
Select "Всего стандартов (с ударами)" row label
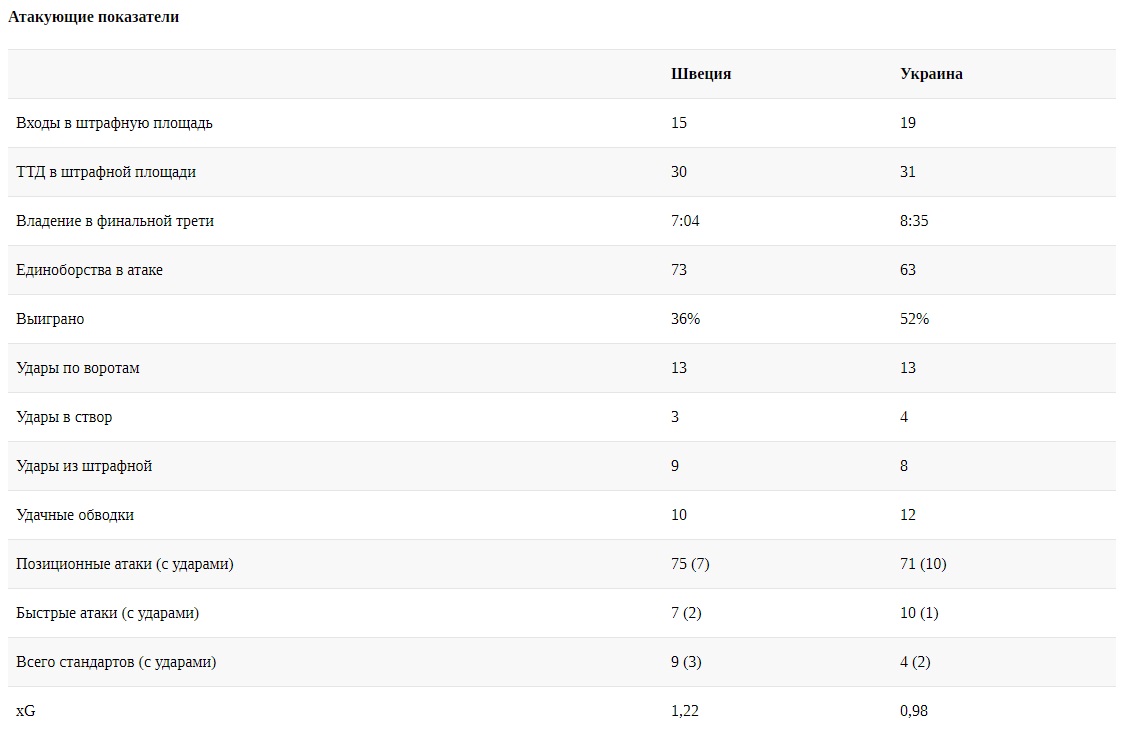click(116, 662)
